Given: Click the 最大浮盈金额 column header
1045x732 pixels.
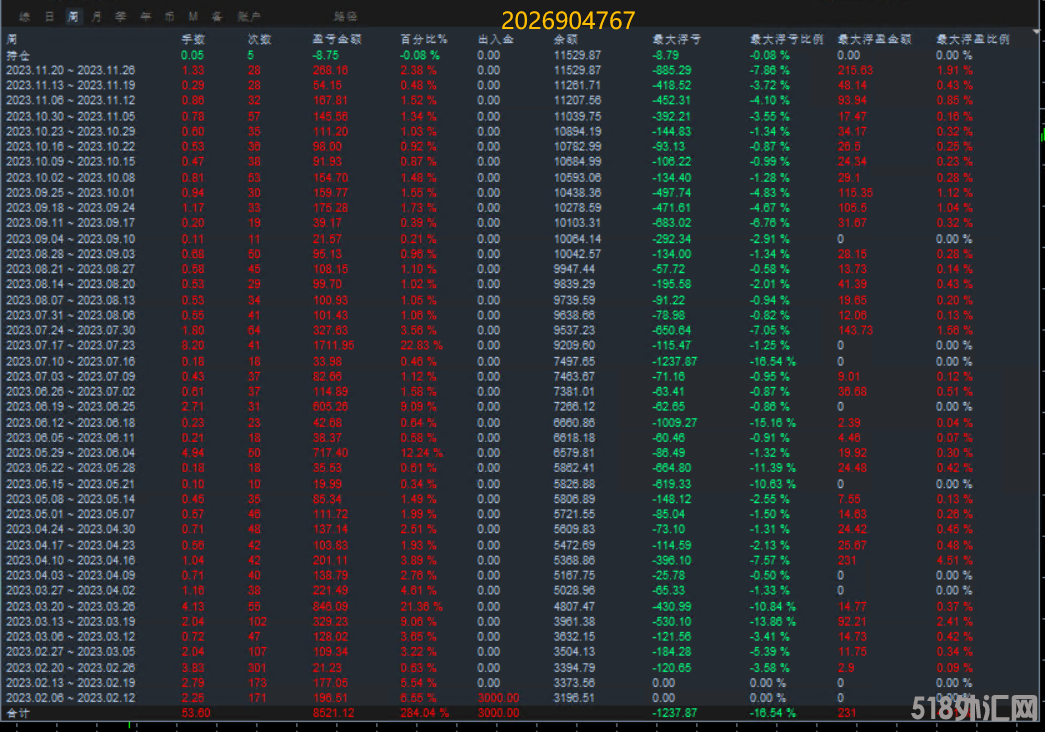Looking at the screenshot, I should [874, 40].
